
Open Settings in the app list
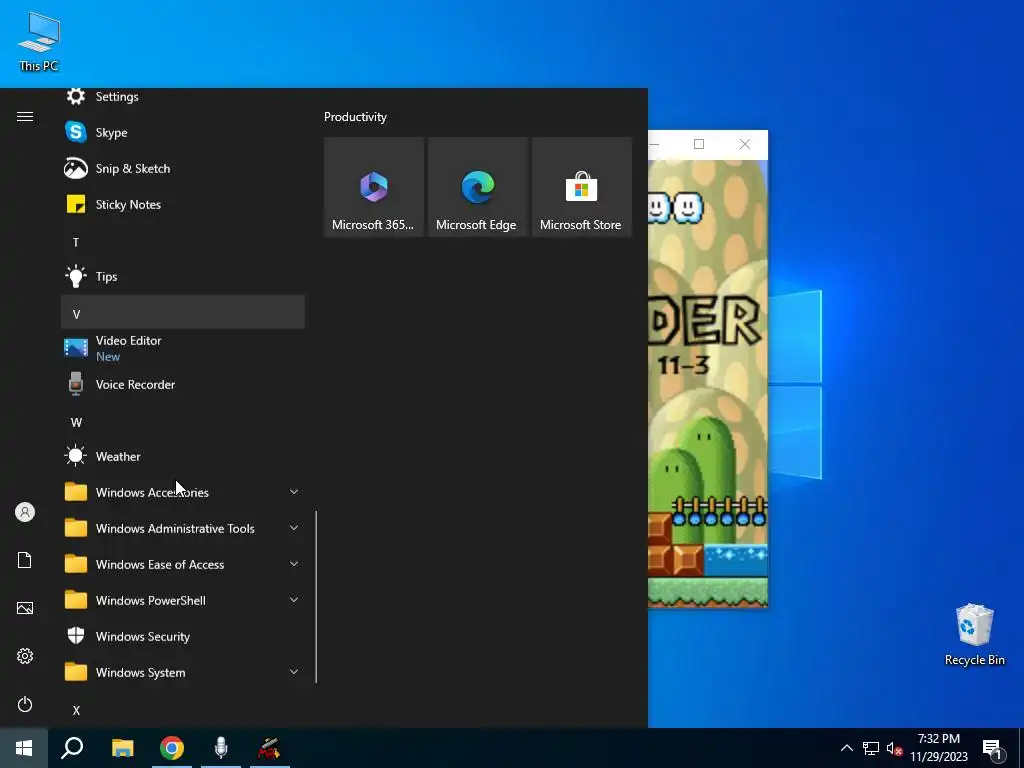point(183,97)
